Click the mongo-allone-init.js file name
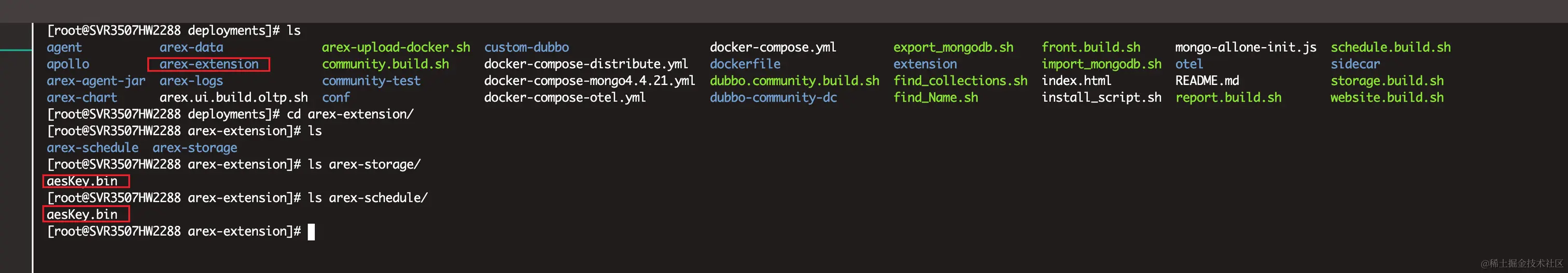 1245,48
